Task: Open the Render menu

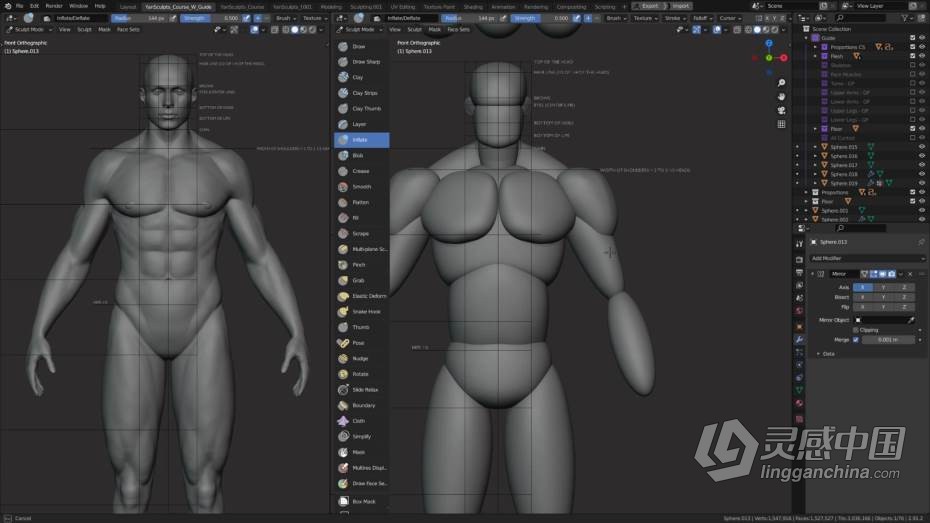Action: pyautogui.click(x=54, y=6)
